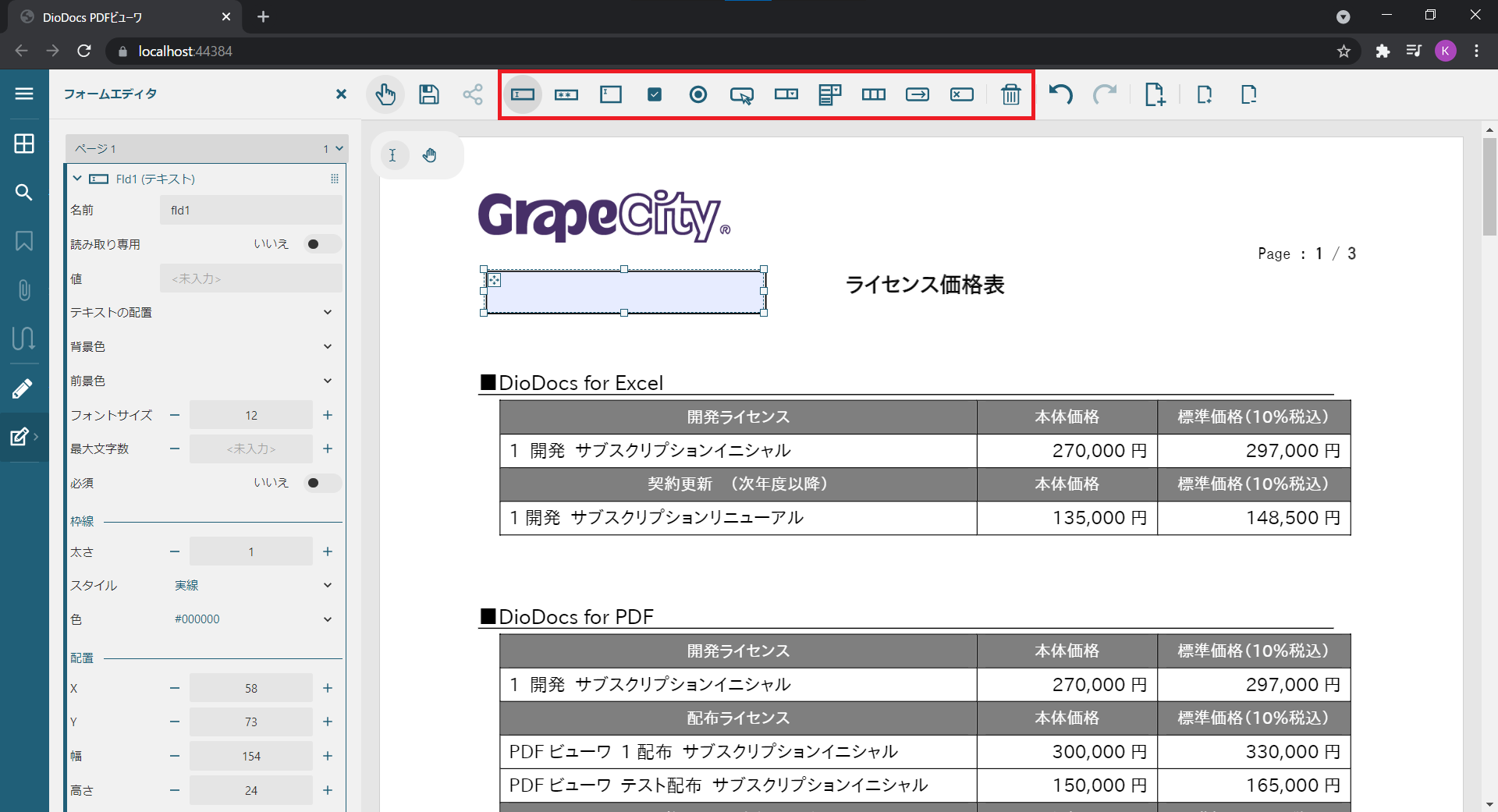Image resolution: width=1498 pixels, height=812 pixels.
Task: Click the address bar localhost:44384
Action: (x=186, y=51)
